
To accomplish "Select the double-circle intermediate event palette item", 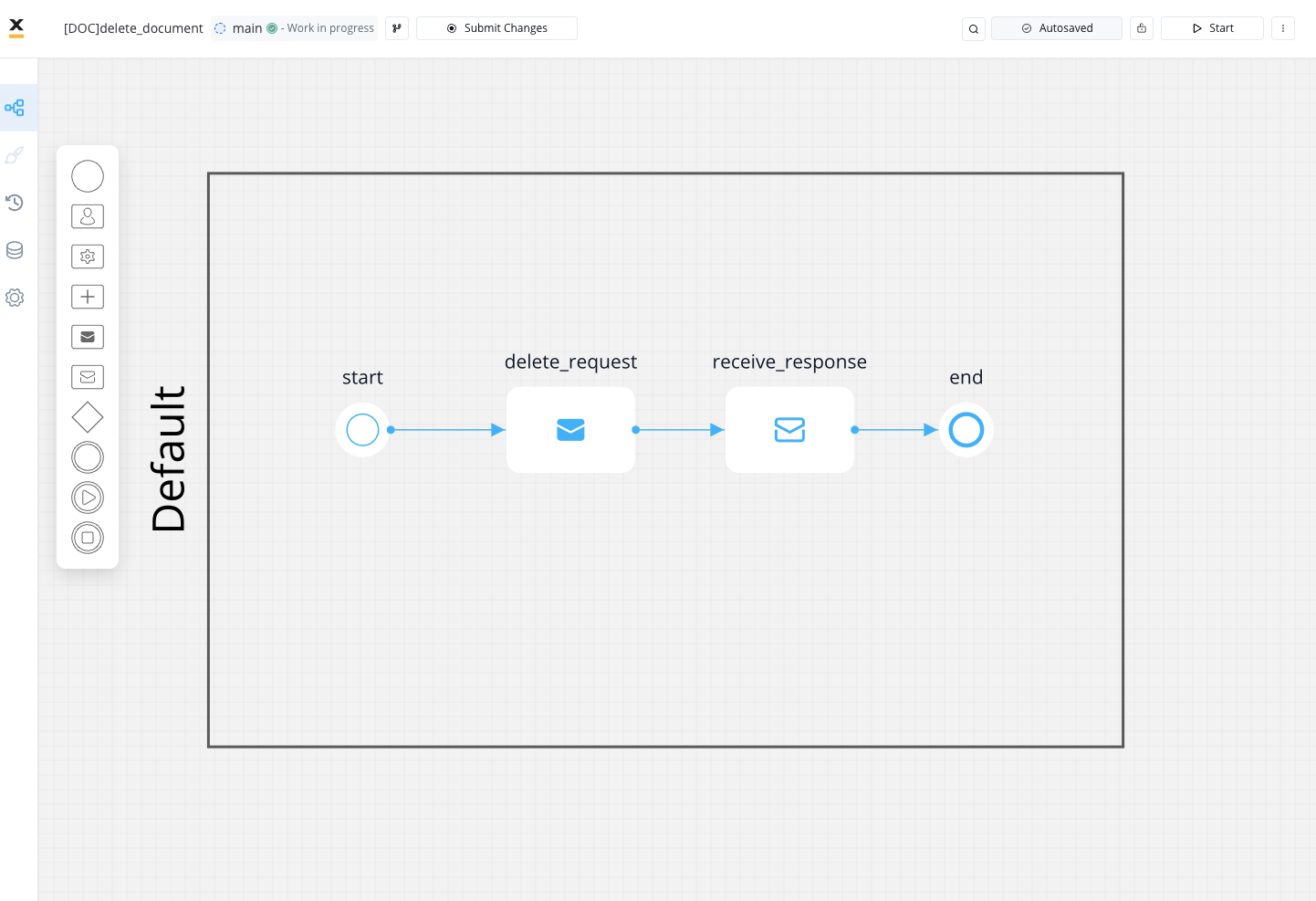I will (88, 457).
